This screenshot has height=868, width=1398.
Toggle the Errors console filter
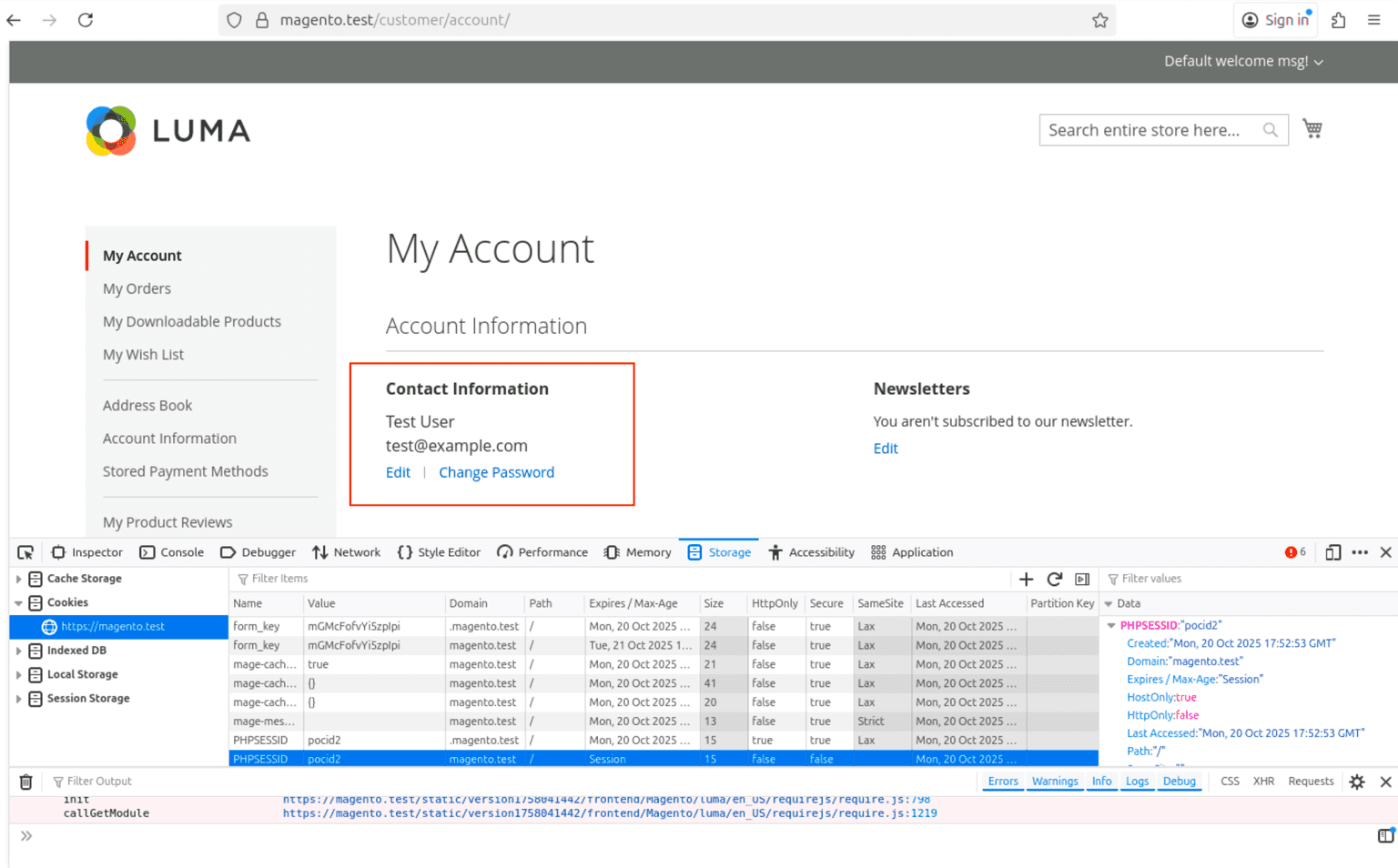tap(1002, 782)
